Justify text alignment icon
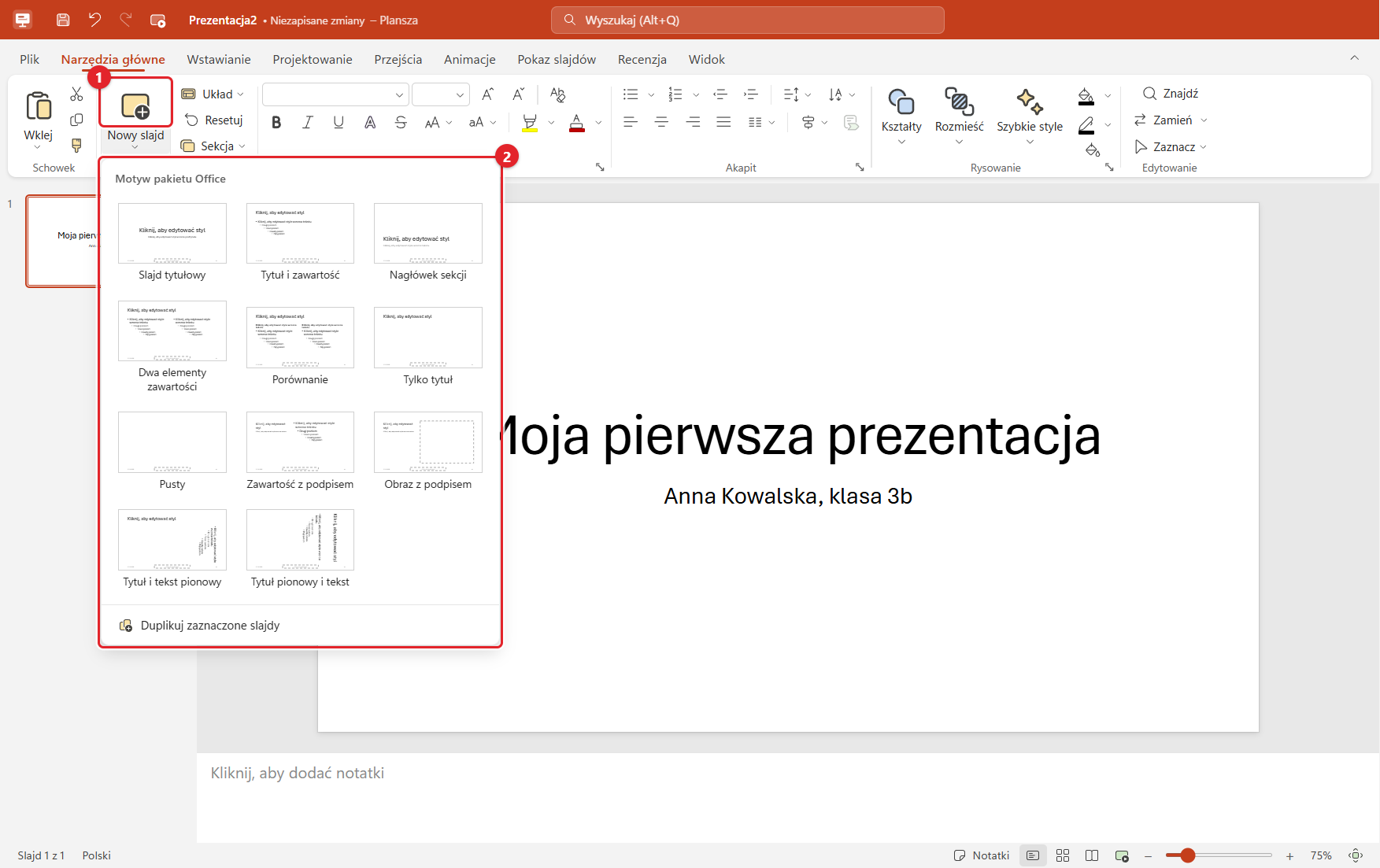This screenshot has width=1380, height=868. pyautogui.click(x=723, y=122)
